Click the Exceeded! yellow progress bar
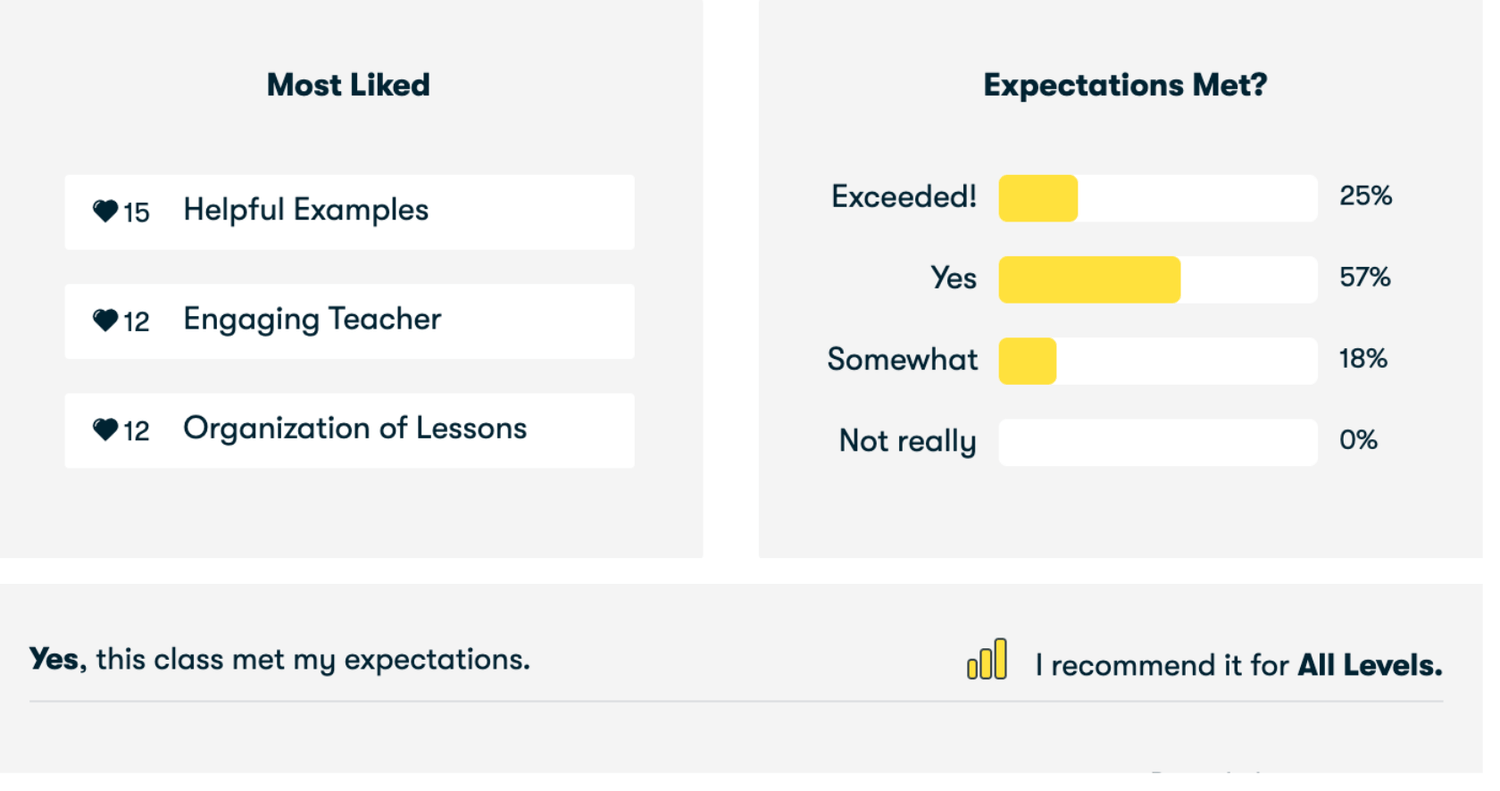The height and width of the screenshot is (791, 1500). coord(1038,198)
